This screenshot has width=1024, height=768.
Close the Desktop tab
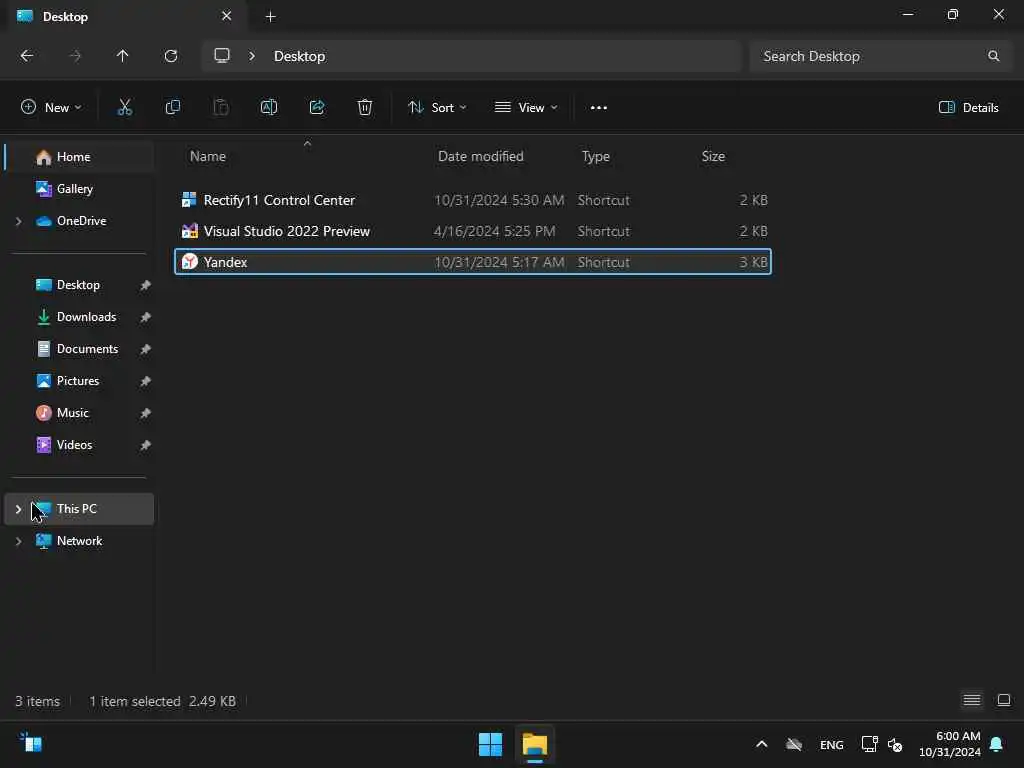(x=227, y=16)
